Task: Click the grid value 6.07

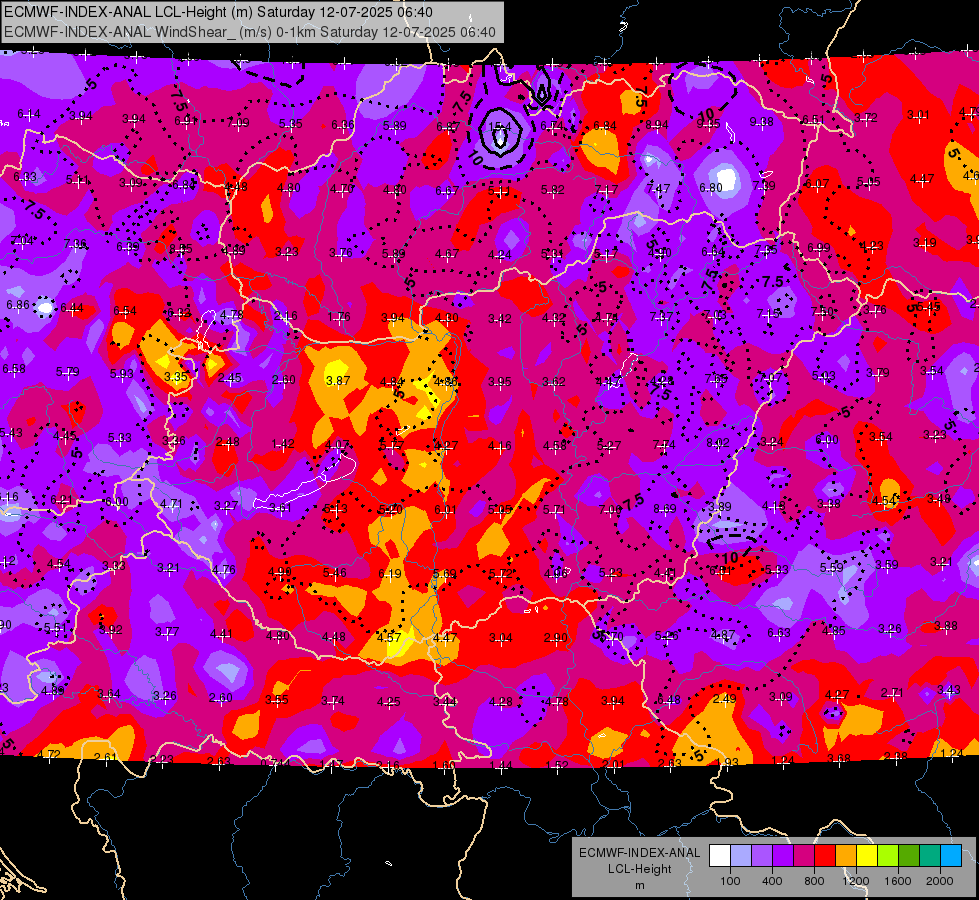Action: pos(817,184)
